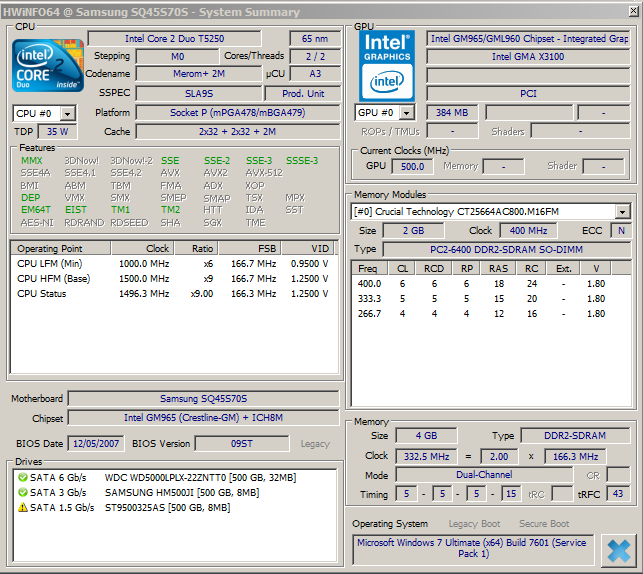This screenshot has width=643, height=574.
Task: Select the 266.7 frequency timing row
Action: click(491, 314)
